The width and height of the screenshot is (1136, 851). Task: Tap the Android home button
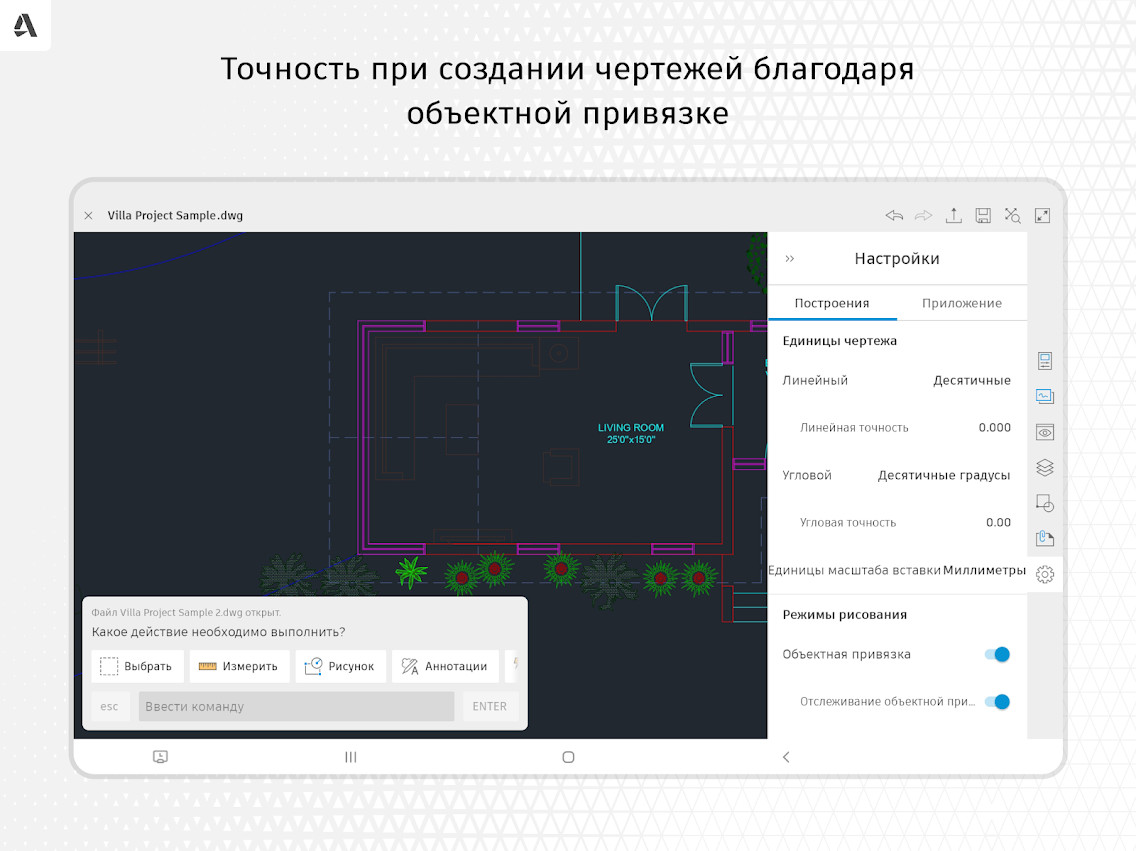tap(569, 757)
